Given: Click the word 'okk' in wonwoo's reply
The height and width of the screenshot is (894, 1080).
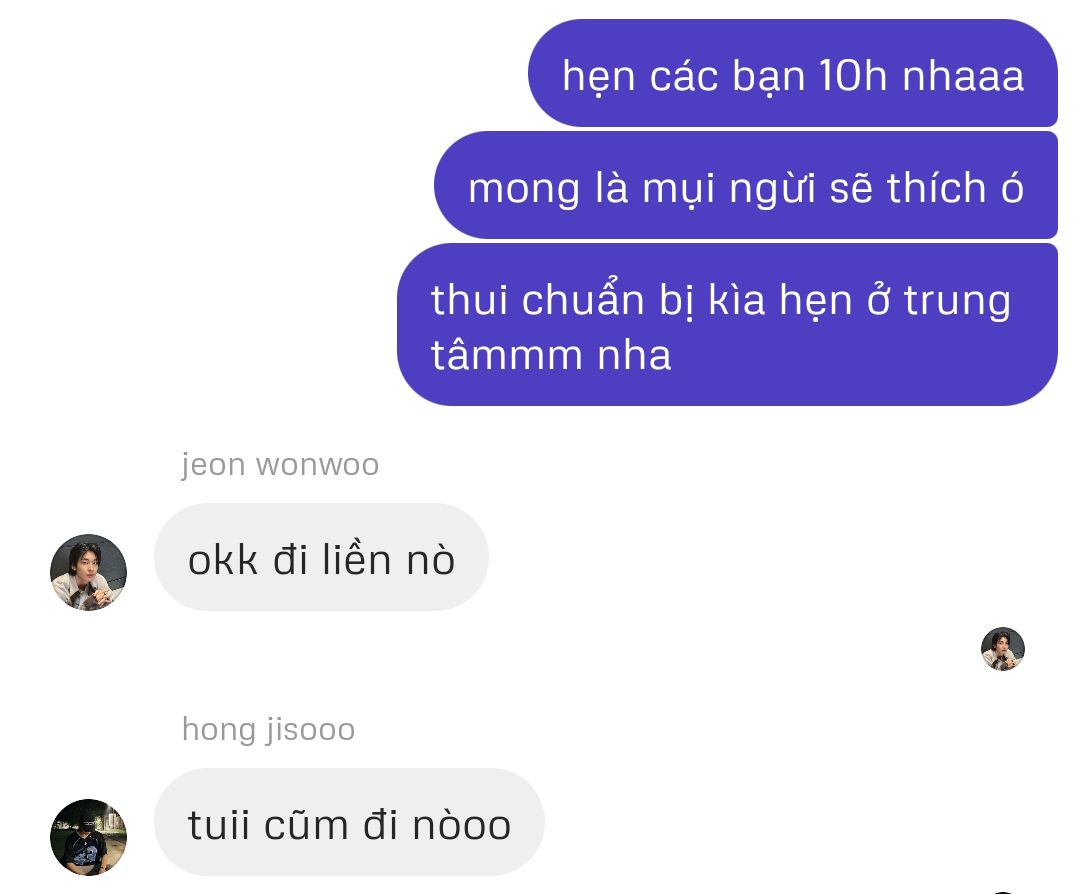Looking at the screenshot, I should click(222, 559).
